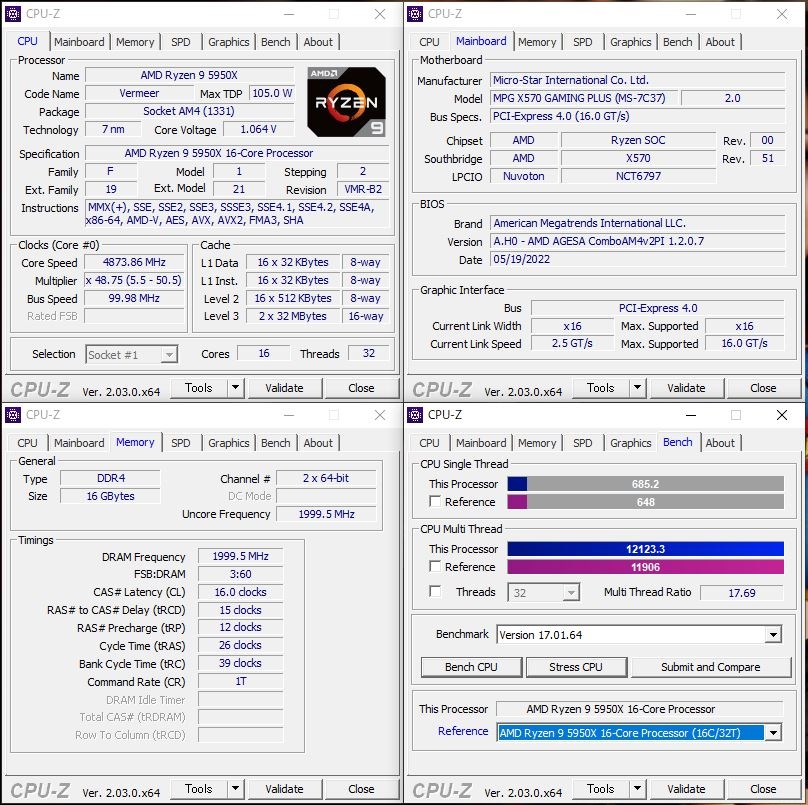The height and width of the screenshot is (805, 808).
Task: Click single-thread Reference bar 648
Action: click(x=645, y=501)
